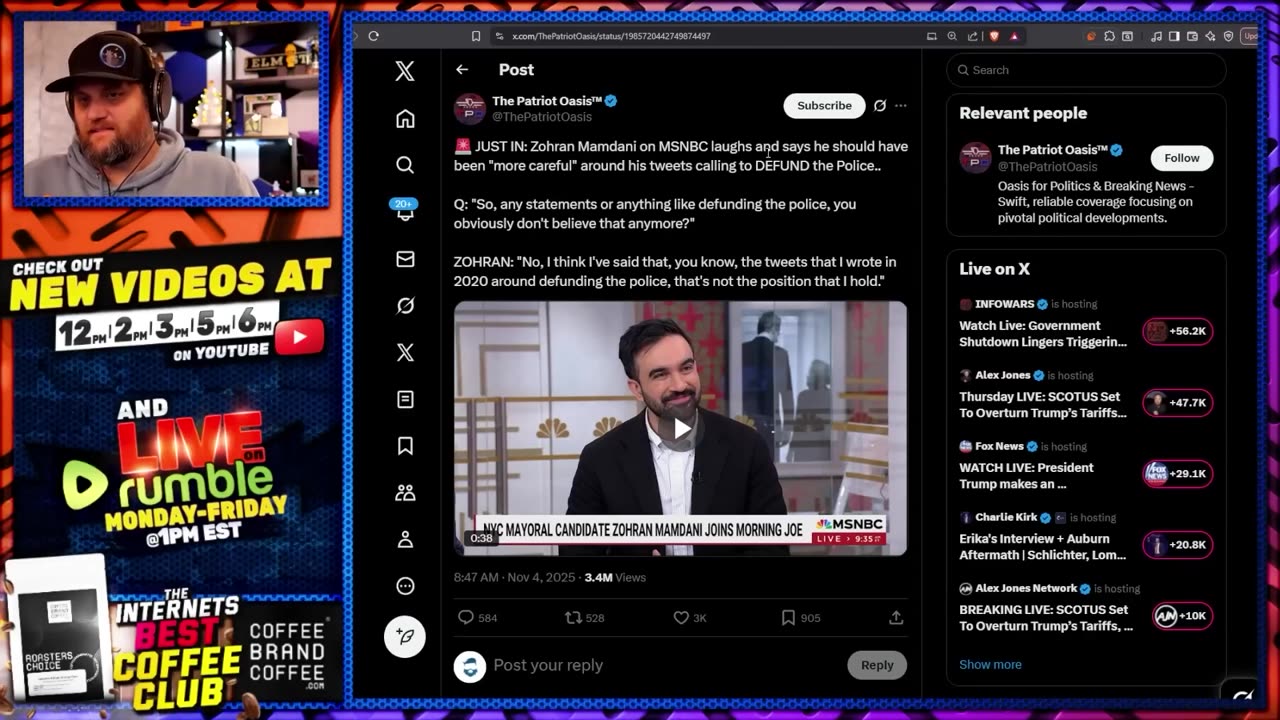The image size is (1280, 720).
Task: Reload page with browser refresh icon
Action: coord(373,36)
